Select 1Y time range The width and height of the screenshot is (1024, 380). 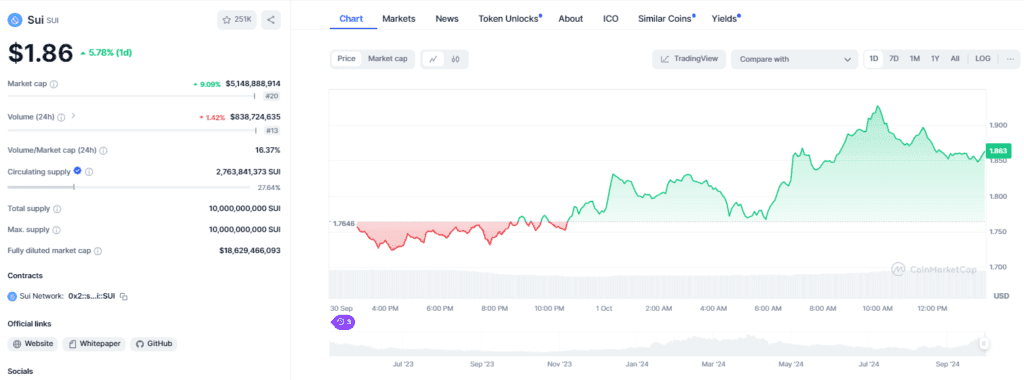pos(935,59)
